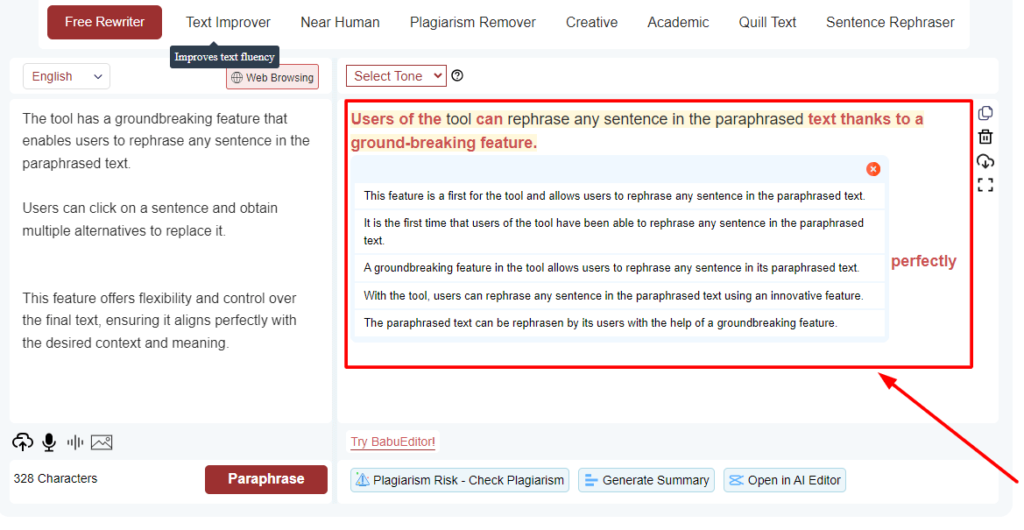The height and width of the screenshot is (530, 1024).
Task: Toggle the Web Browsing option
Action: pyautogui.click(x=272, y=77)
